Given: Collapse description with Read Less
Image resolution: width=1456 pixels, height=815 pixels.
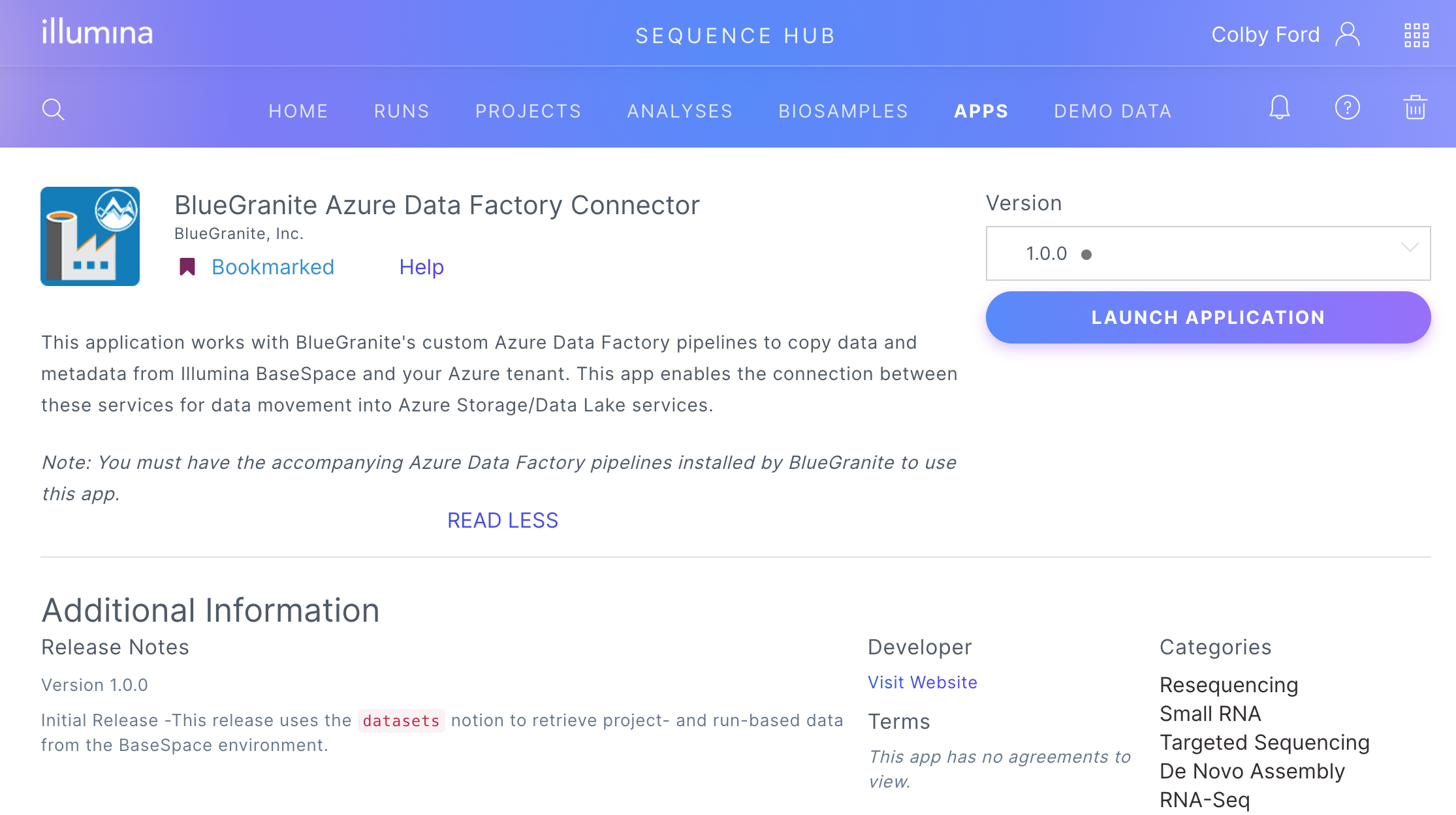Looking at the screenshot, I should (x=503, y=520).
